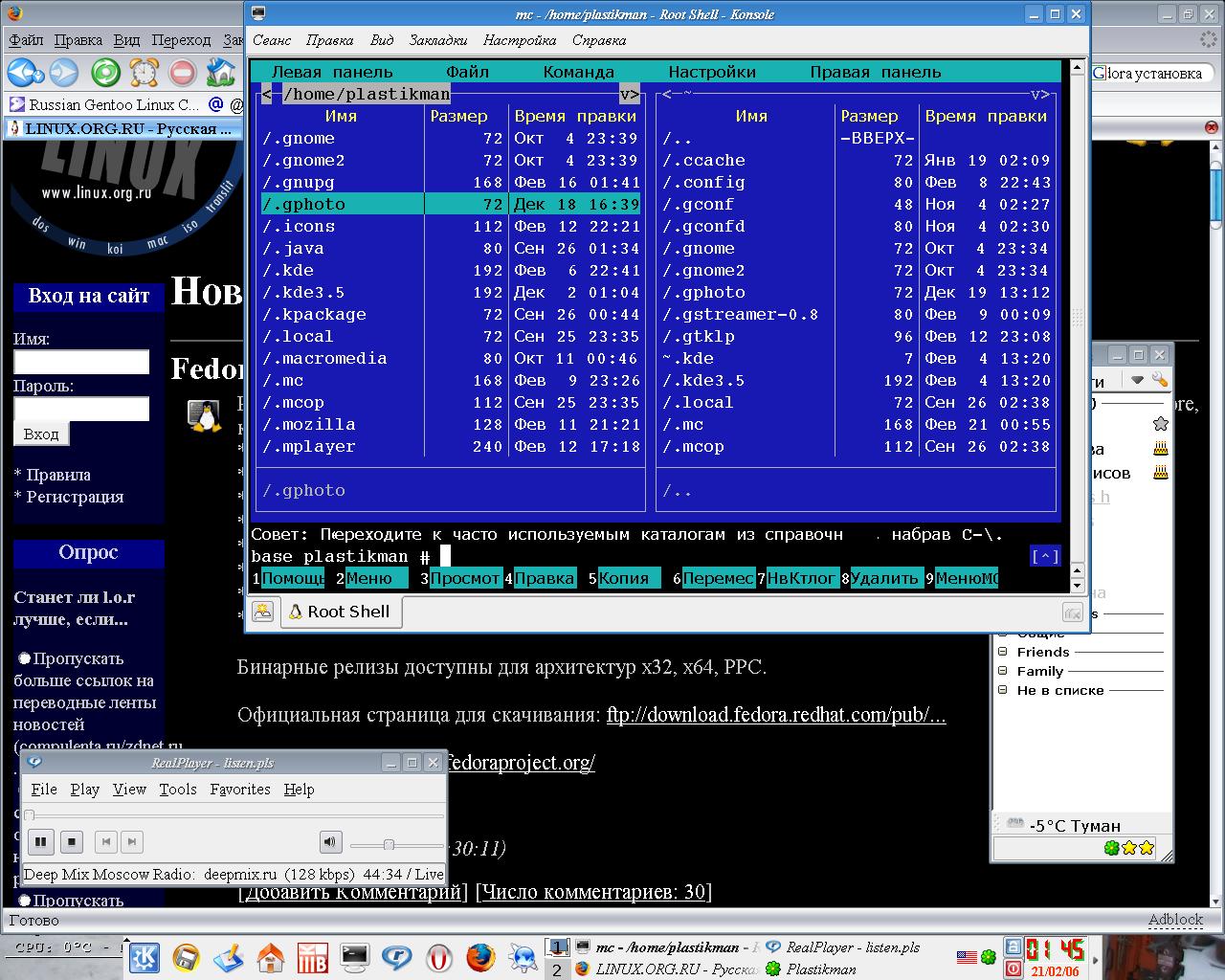Image resolution: width=1225 pixels, height=980 pixels.
Task: Mute RealPlayer with speaker icon
Action: click(x=330, y=842)
